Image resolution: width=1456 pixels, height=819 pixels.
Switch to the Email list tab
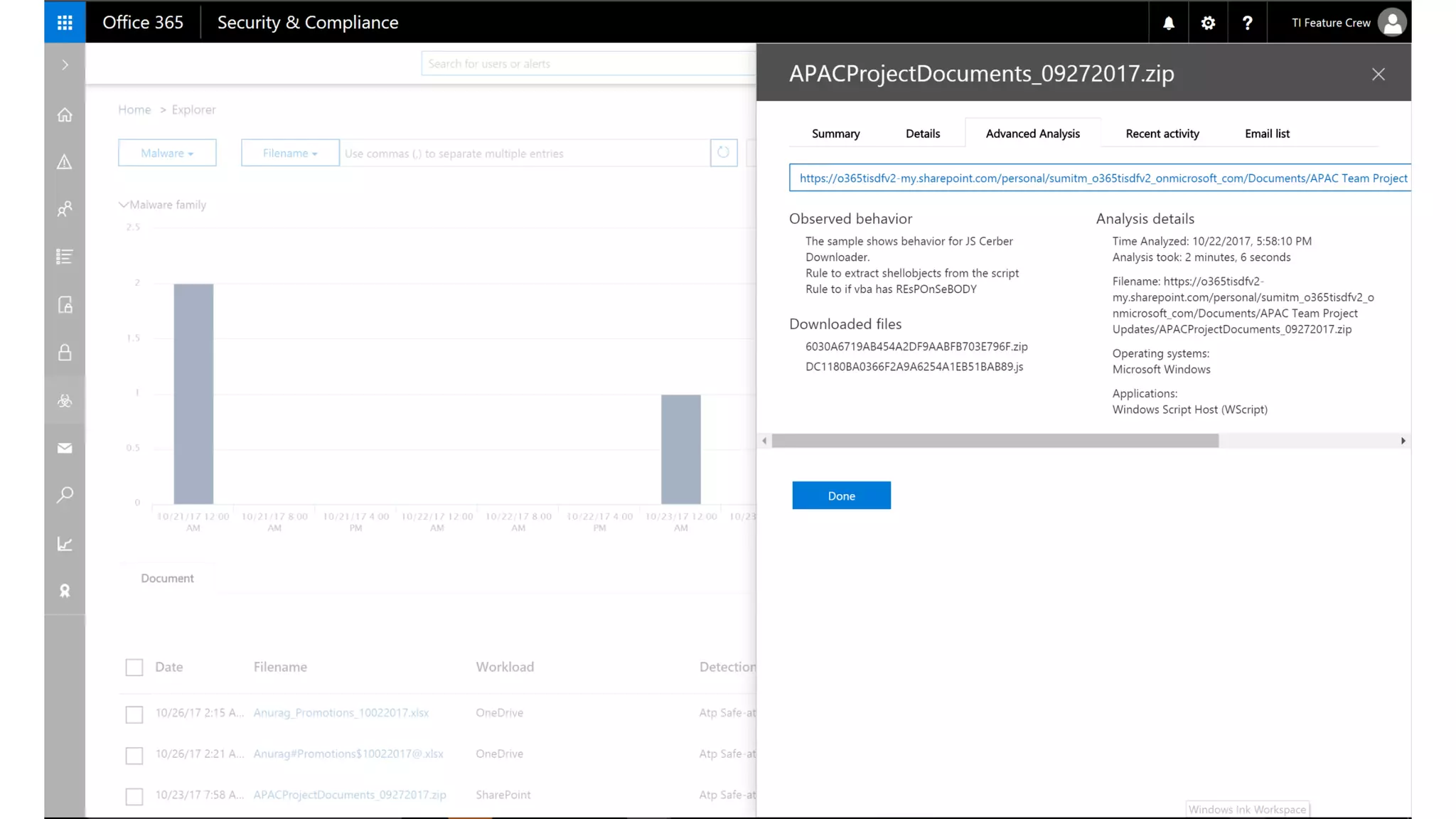pos(1266,134)
